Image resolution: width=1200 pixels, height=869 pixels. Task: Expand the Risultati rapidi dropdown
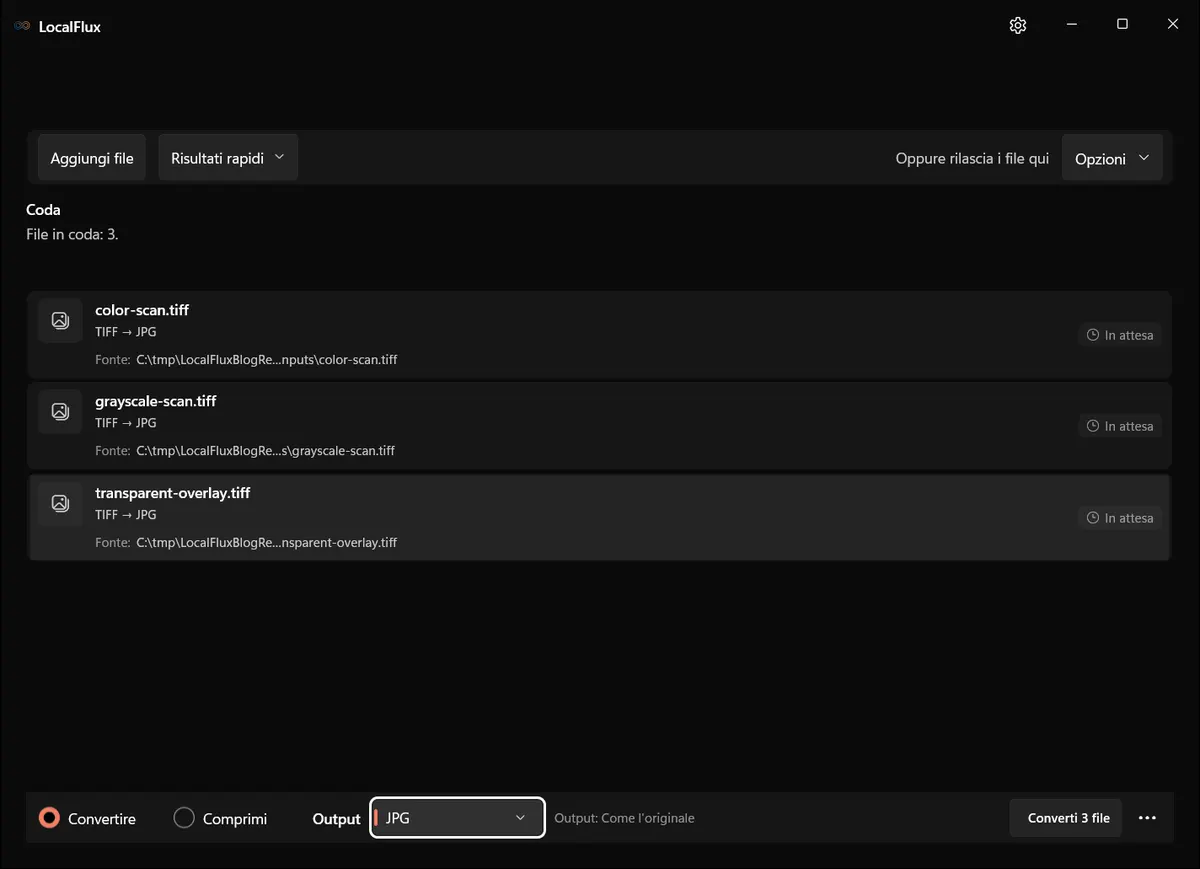click(x=228, y=158)
